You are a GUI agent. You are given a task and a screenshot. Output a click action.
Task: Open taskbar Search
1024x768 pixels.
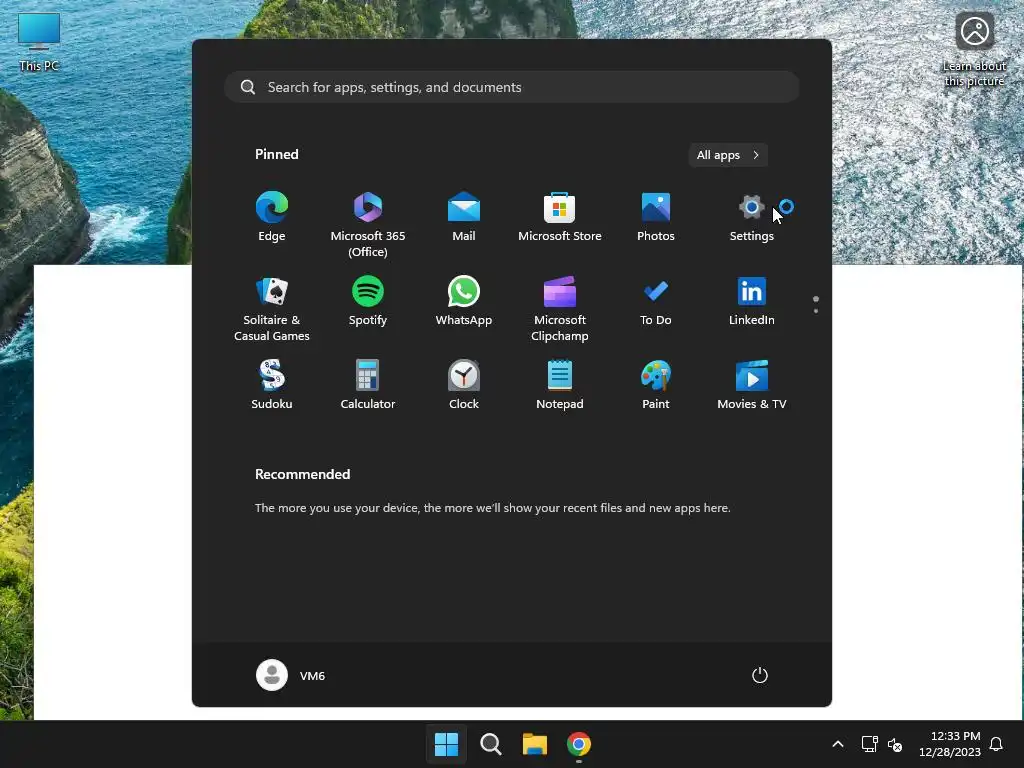pos(490,744)
